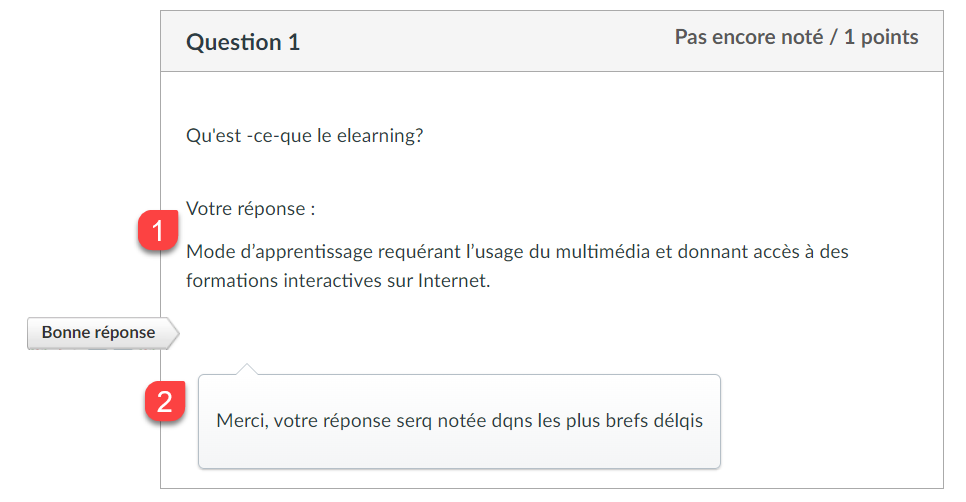
Task: Click the Question 1 heading
Action: 243,42
